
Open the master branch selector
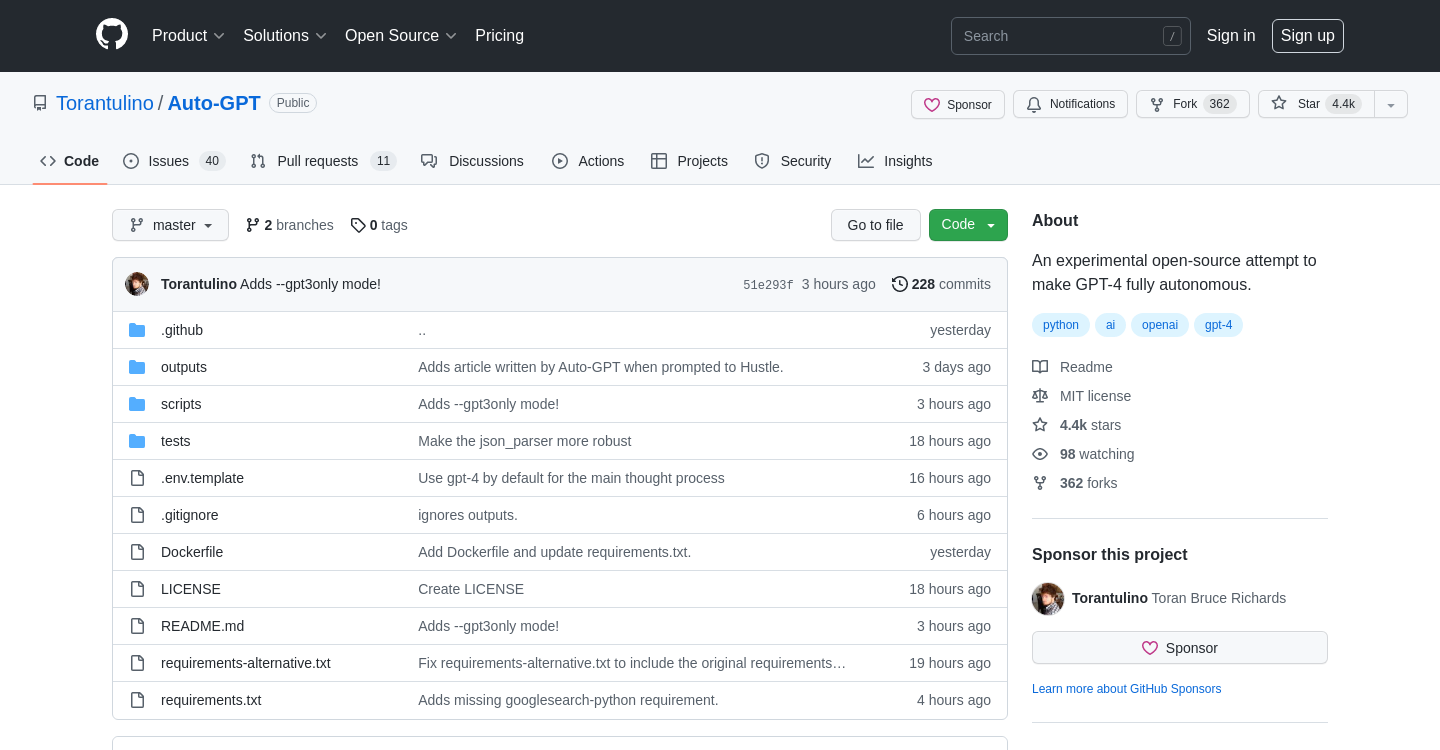170,225
